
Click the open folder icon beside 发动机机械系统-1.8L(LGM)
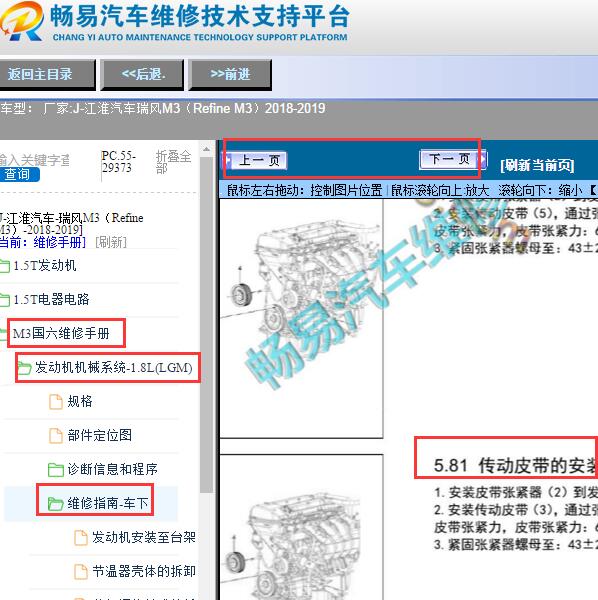pos(24,368)
